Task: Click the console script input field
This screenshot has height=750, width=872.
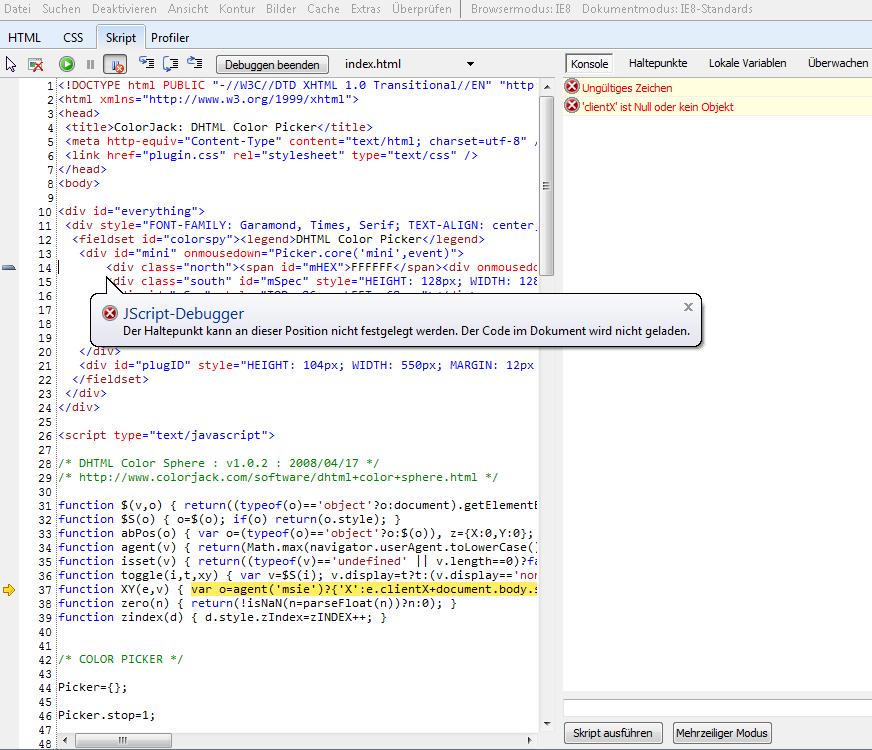Action: (x=716, y=708)
